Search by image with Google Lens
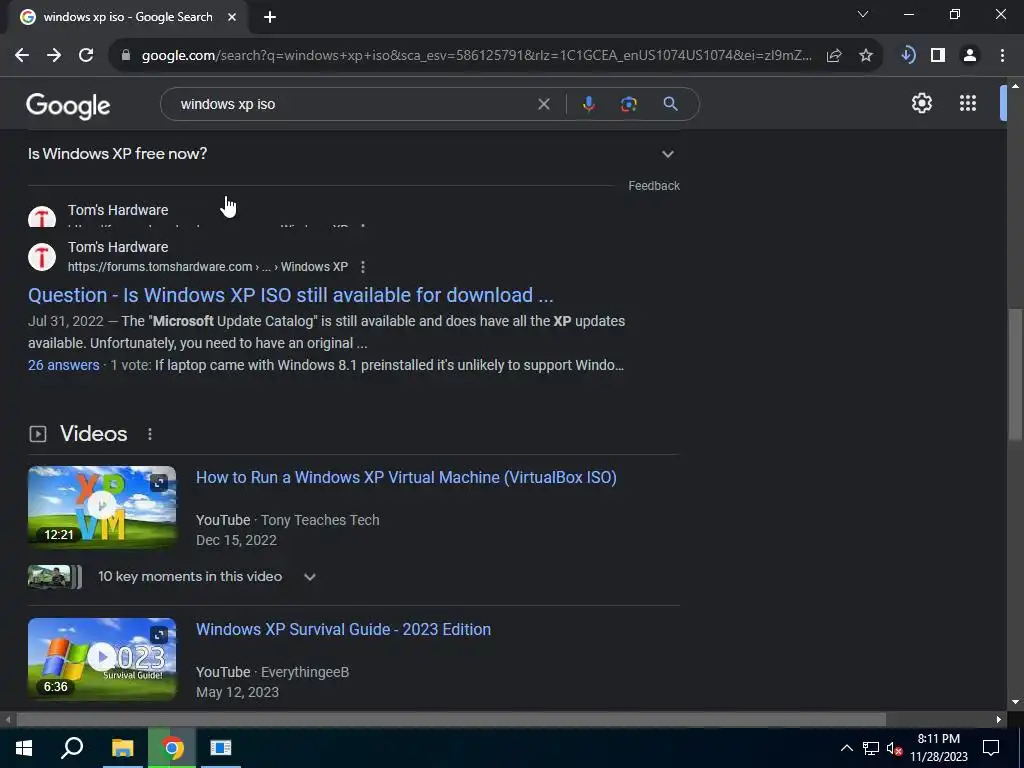This screenshot has height=768, width=1024. (629, 104)
